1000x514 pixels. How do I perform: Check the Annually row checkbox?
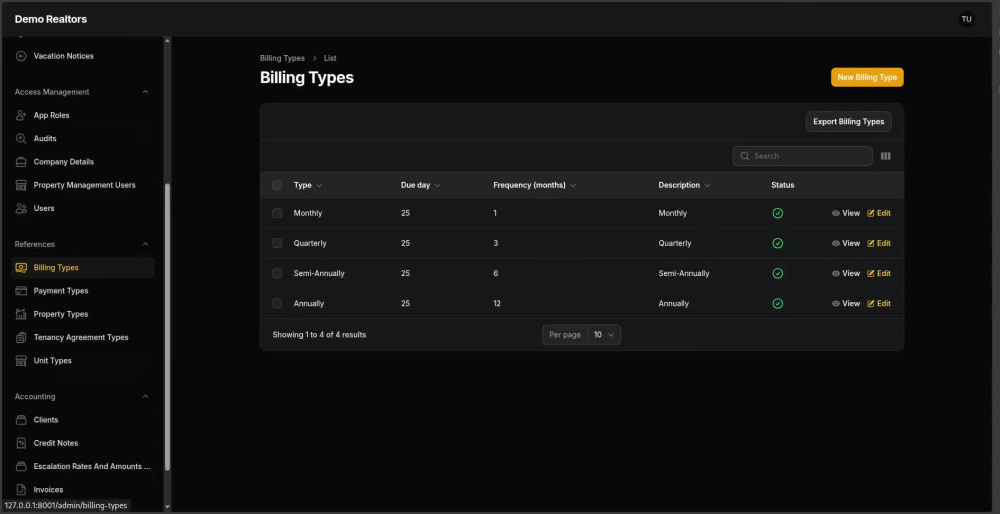(x=277, y=304)
